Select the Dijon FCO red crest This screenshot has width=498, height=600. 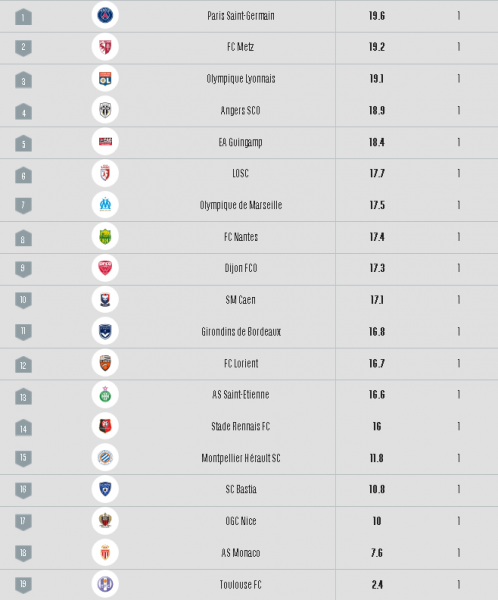(x=105, y=268)
